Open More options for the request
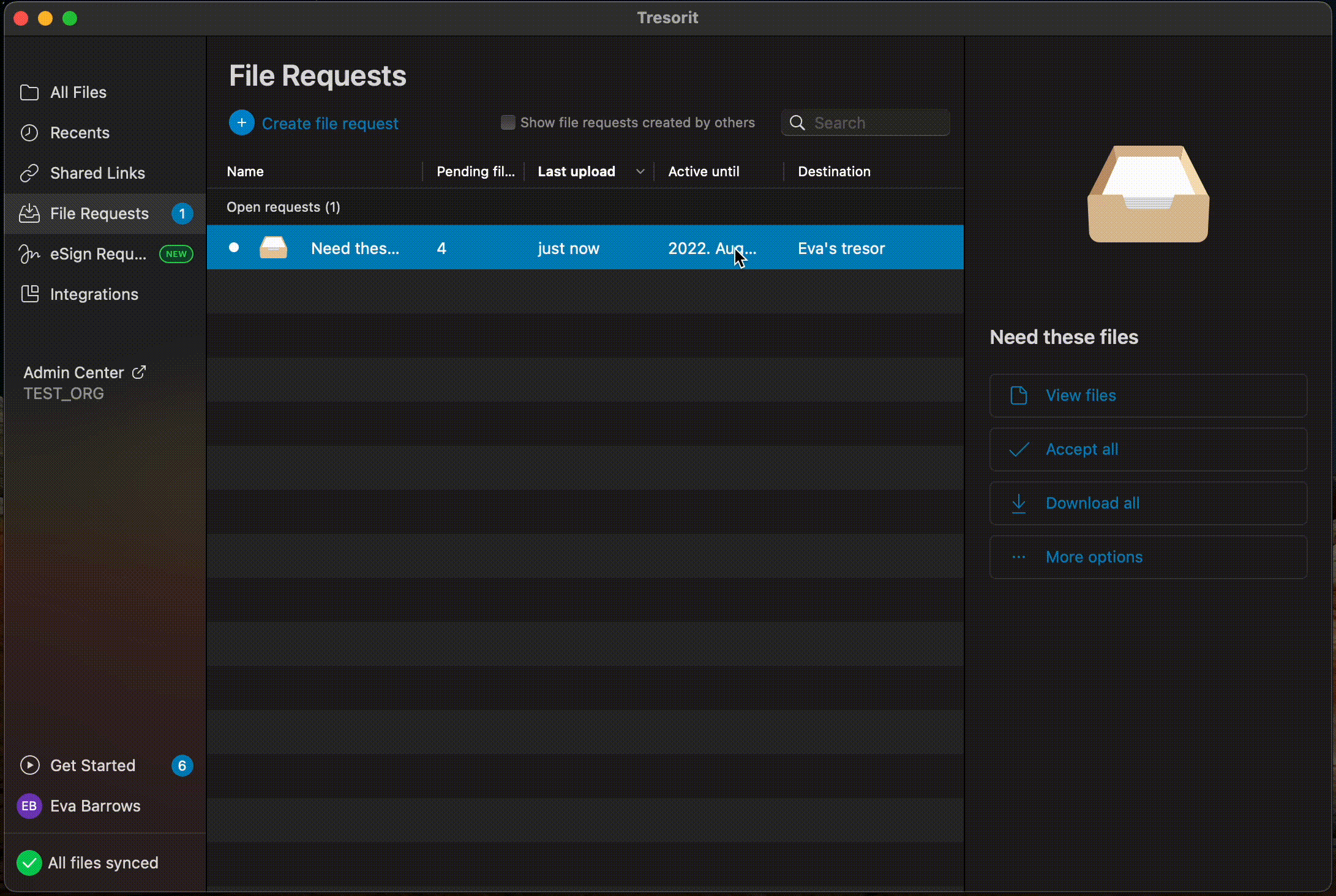Screen dimensions: 1336x896 [x=1148, y=557]
